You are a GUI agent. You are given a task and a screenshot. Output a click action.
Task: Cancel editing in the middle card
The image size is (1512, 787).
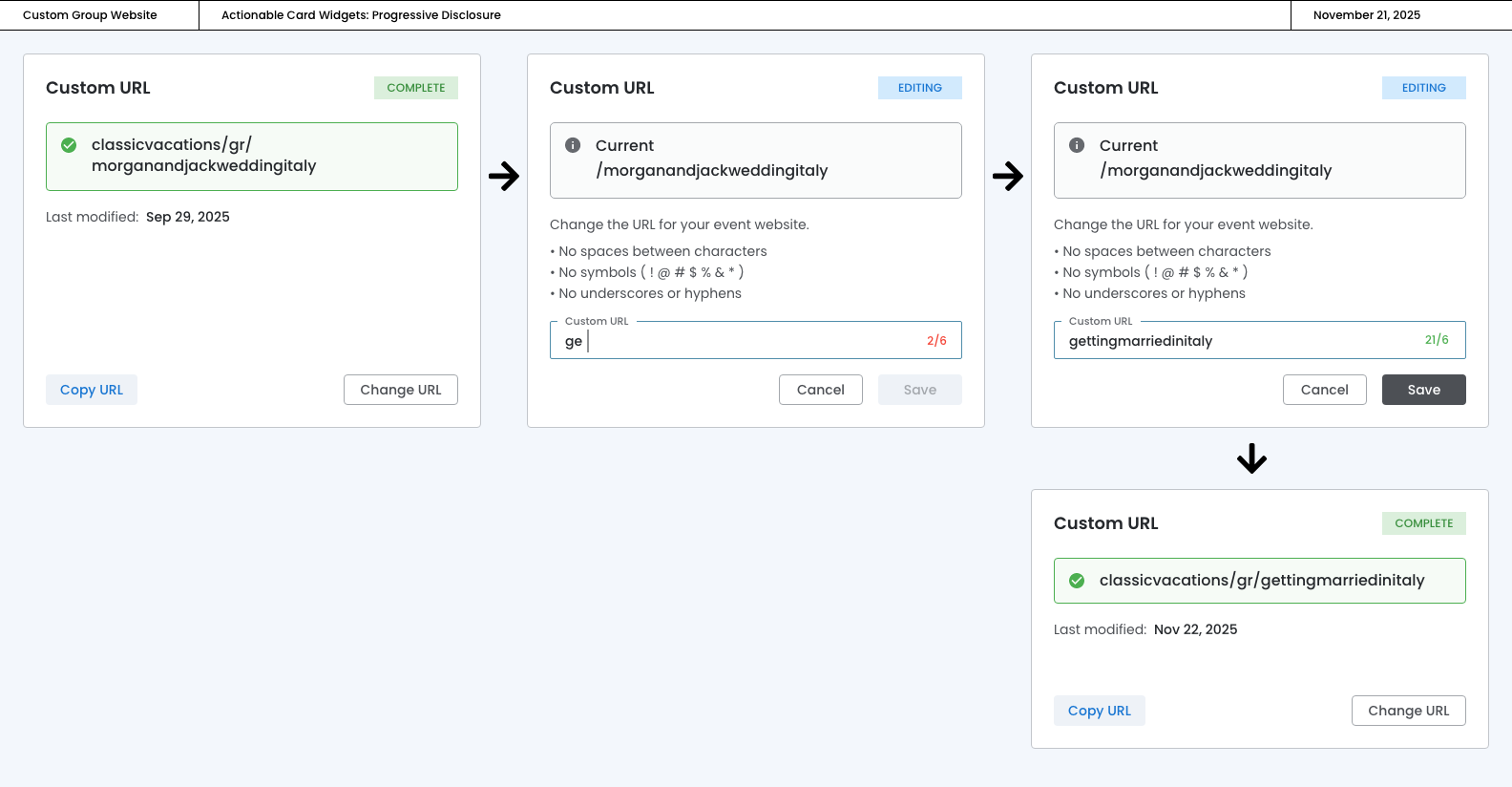[x=821, y=390]
